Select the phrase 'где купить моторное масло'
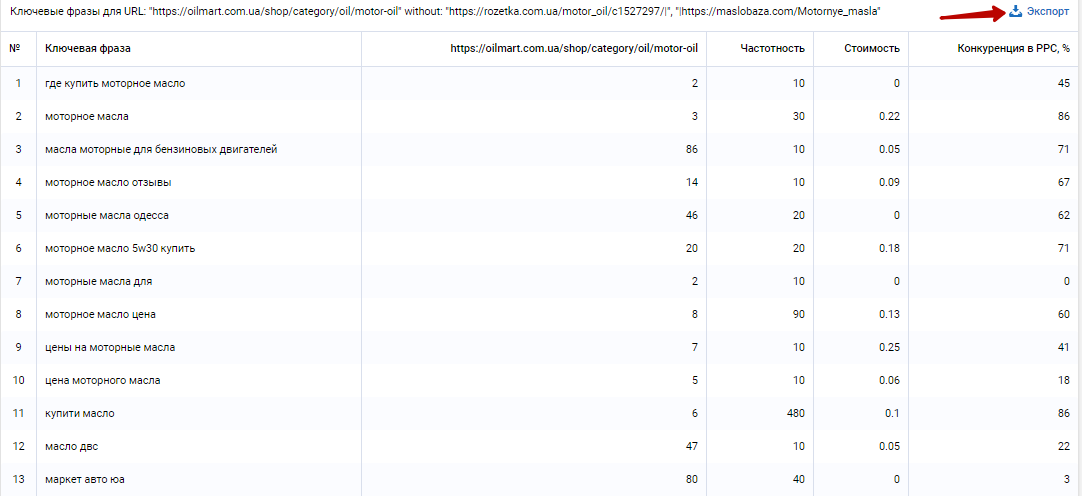 click(x=115, y=83)
